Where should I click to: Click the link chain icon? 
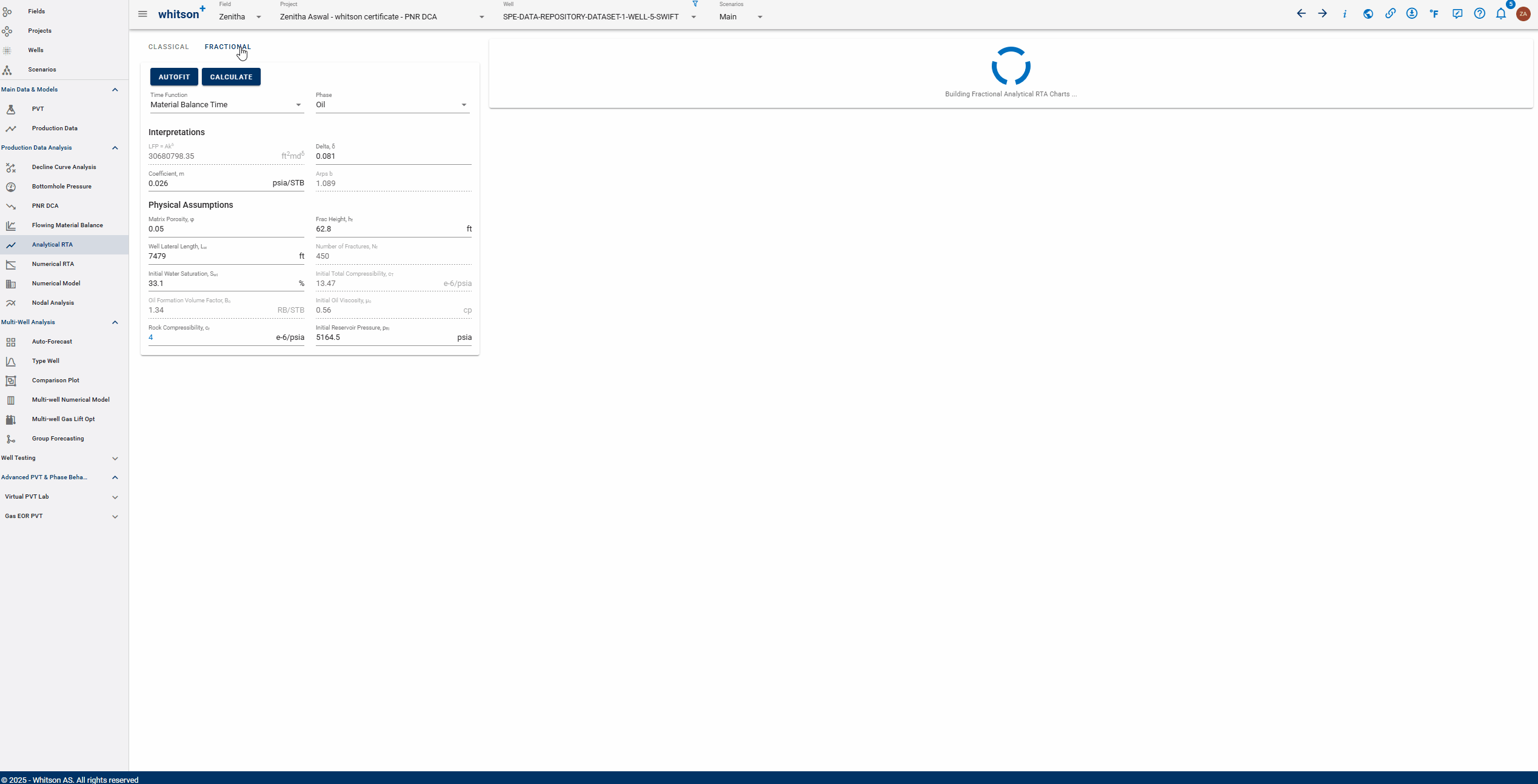[x=1390, y=13]
